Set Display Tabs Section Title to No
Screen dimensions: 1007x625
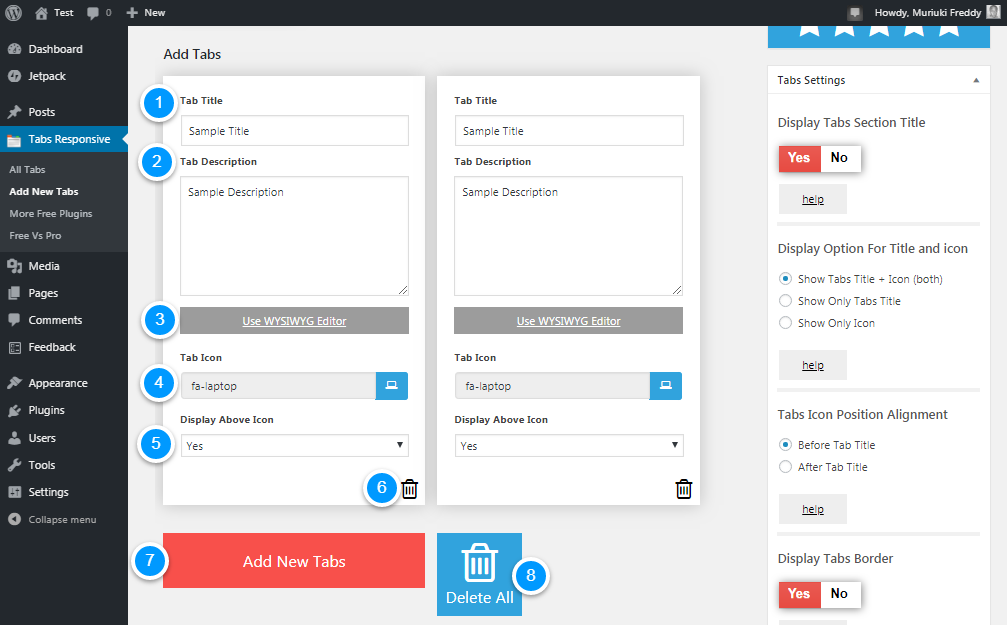click(x=839, y=158)
